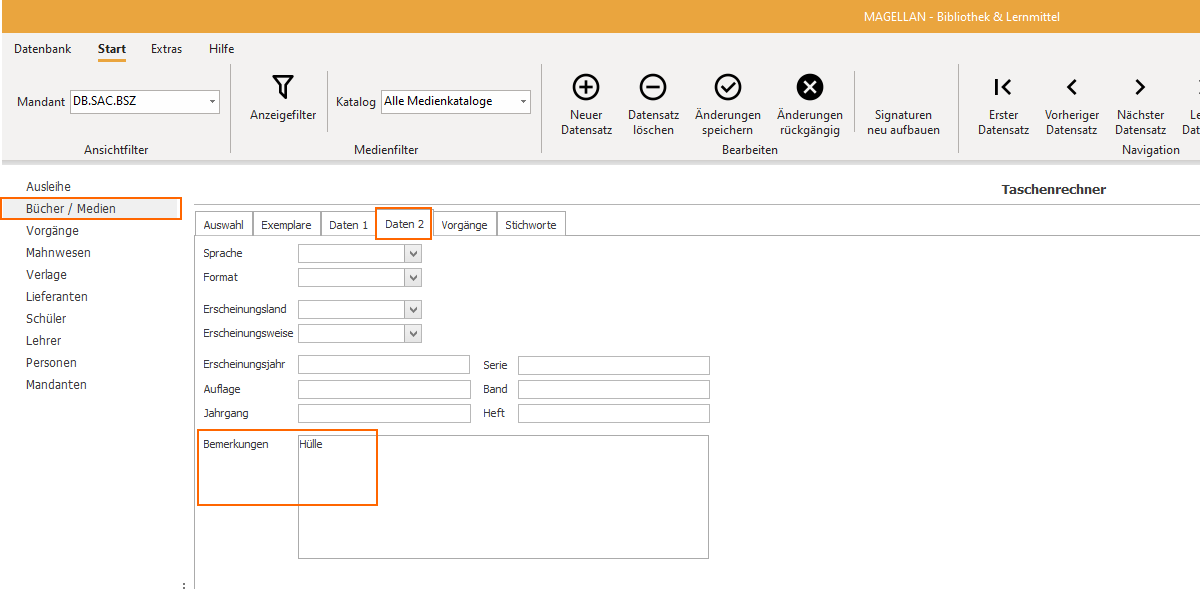Viewport: 1200px width, 589px height.
Task: Click the Anzeigefilter funnel icon
Action: coord(283,87)
